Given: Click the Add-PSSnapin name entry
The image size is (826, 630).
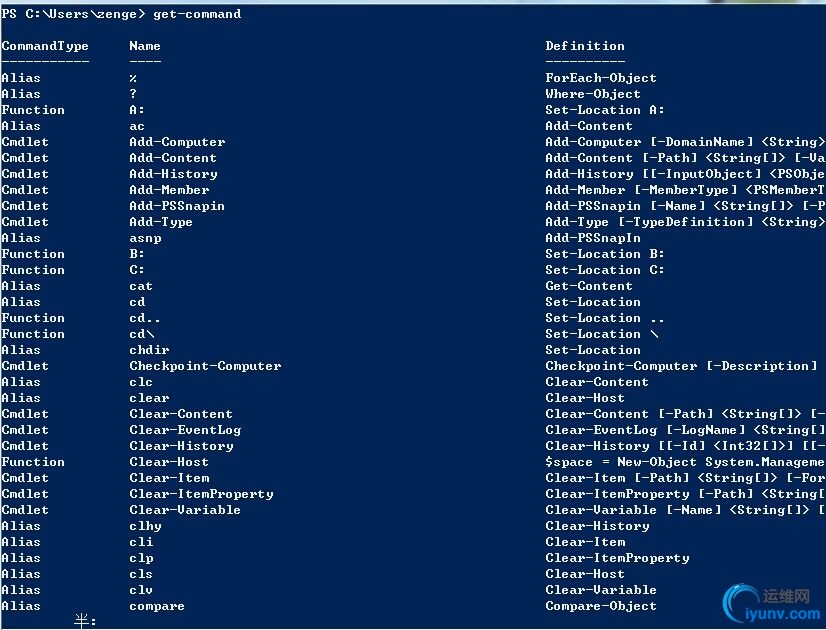Looking at the screenshot, I should (x=177, y=206).
